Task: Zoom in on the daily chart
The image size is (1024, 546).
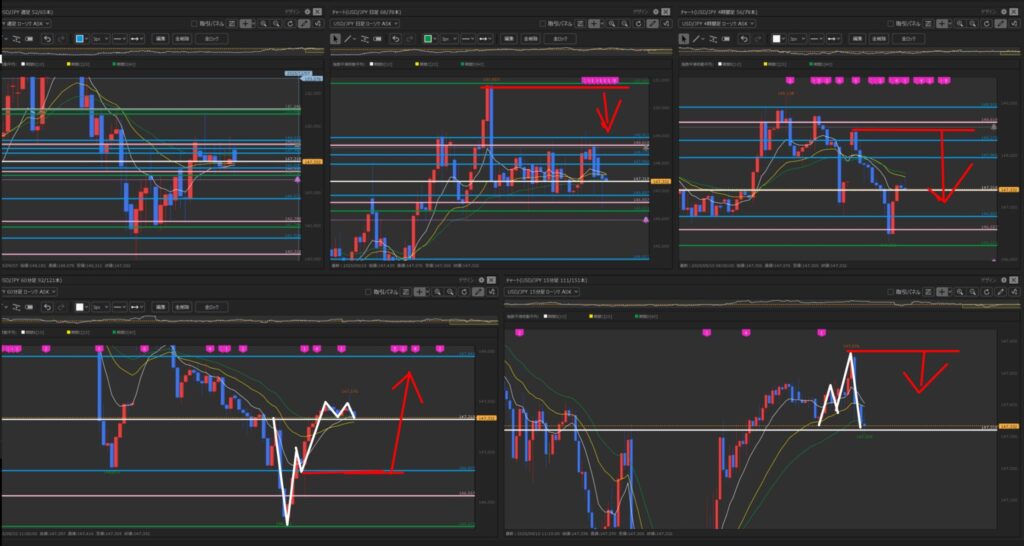Action: coord(612,21)
